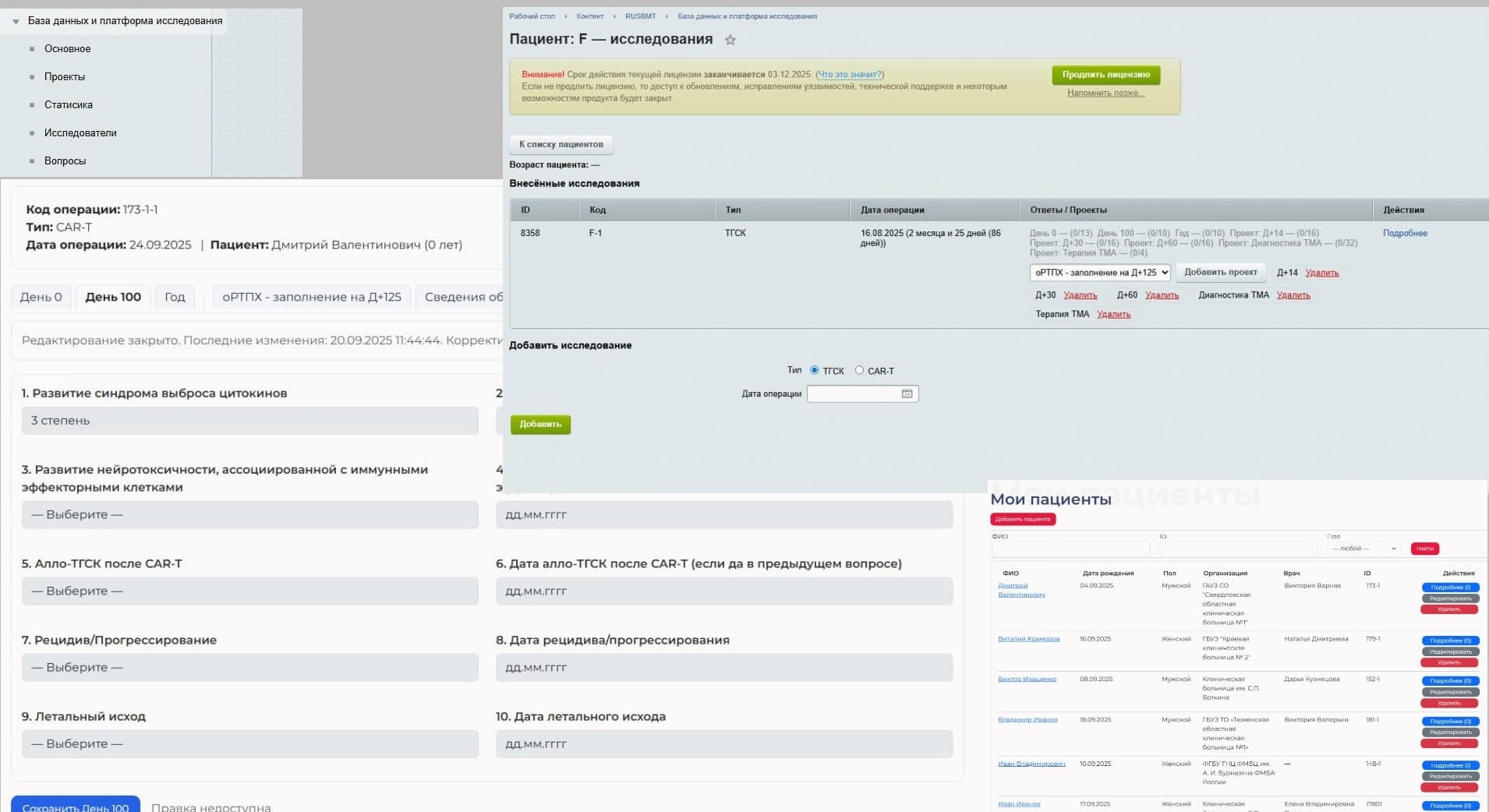
Task: Click the Добавить проект button
Action: pos(1220,273)
